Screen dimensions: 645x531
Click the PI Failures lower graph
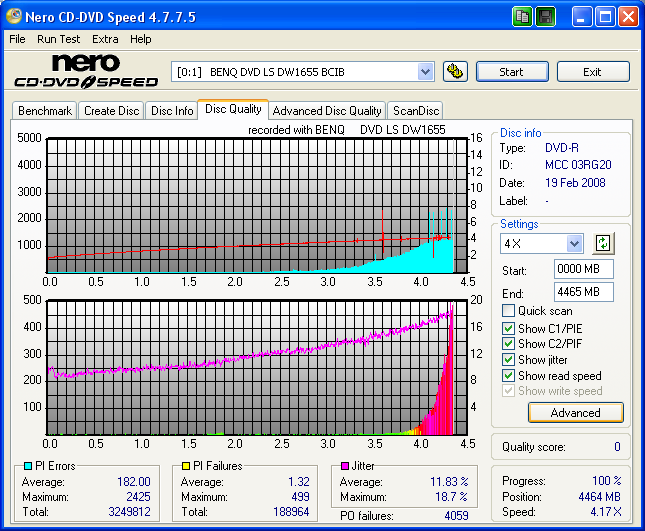pyautogui.click(x=258, y=367)
